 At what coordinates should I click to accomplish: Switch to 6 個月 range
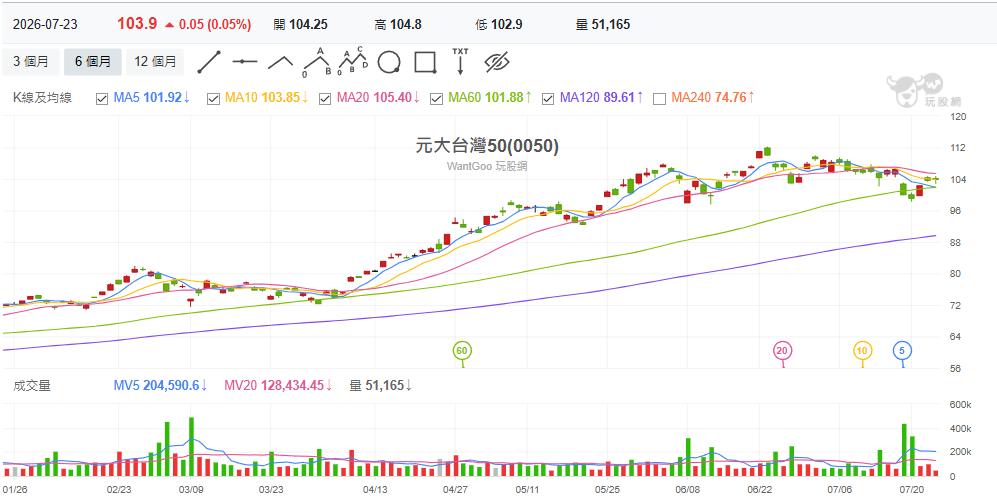click(x=93, y=62)
